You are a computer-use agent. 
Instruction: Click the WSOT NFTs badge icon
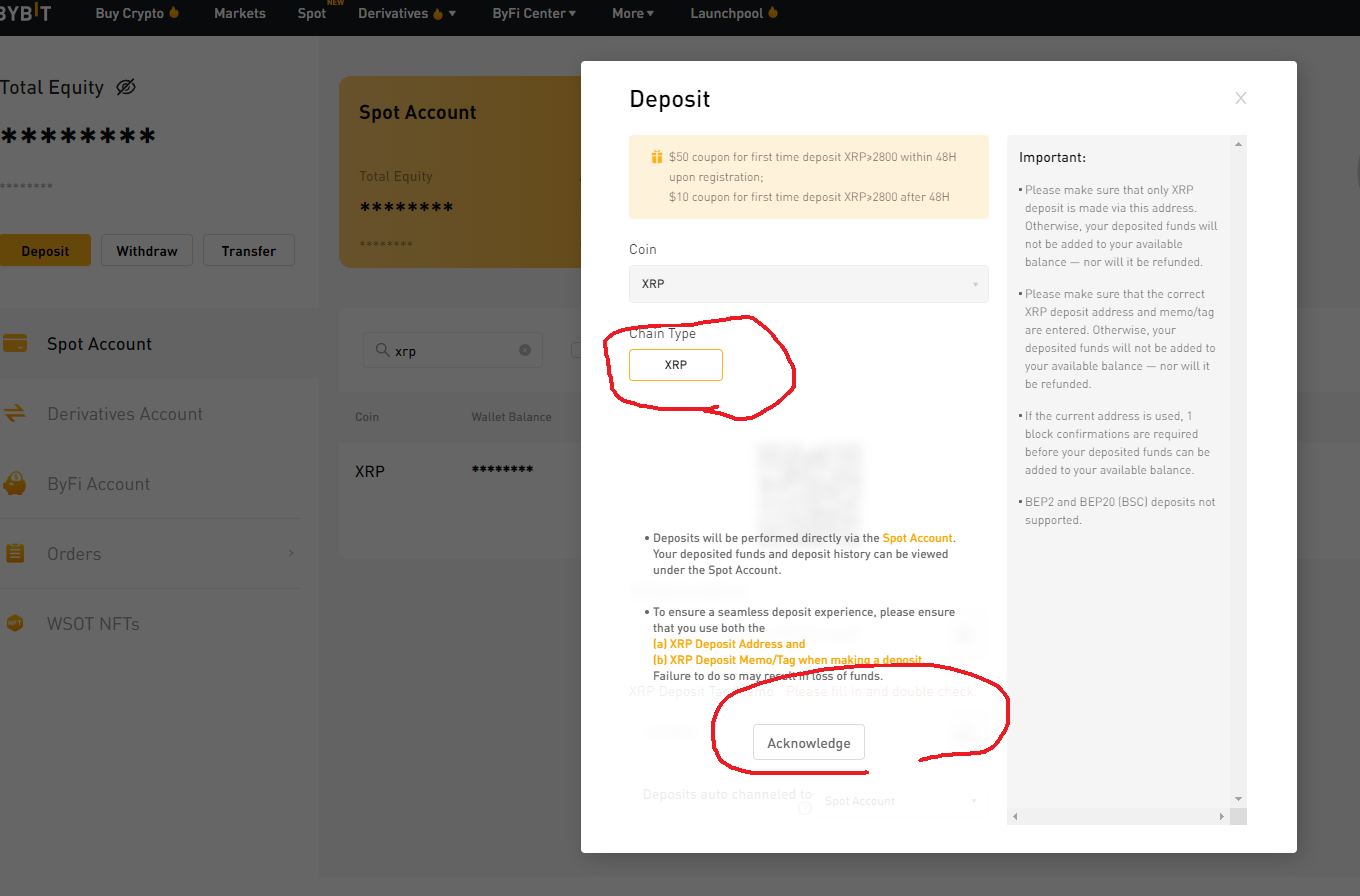coord(15,623)
